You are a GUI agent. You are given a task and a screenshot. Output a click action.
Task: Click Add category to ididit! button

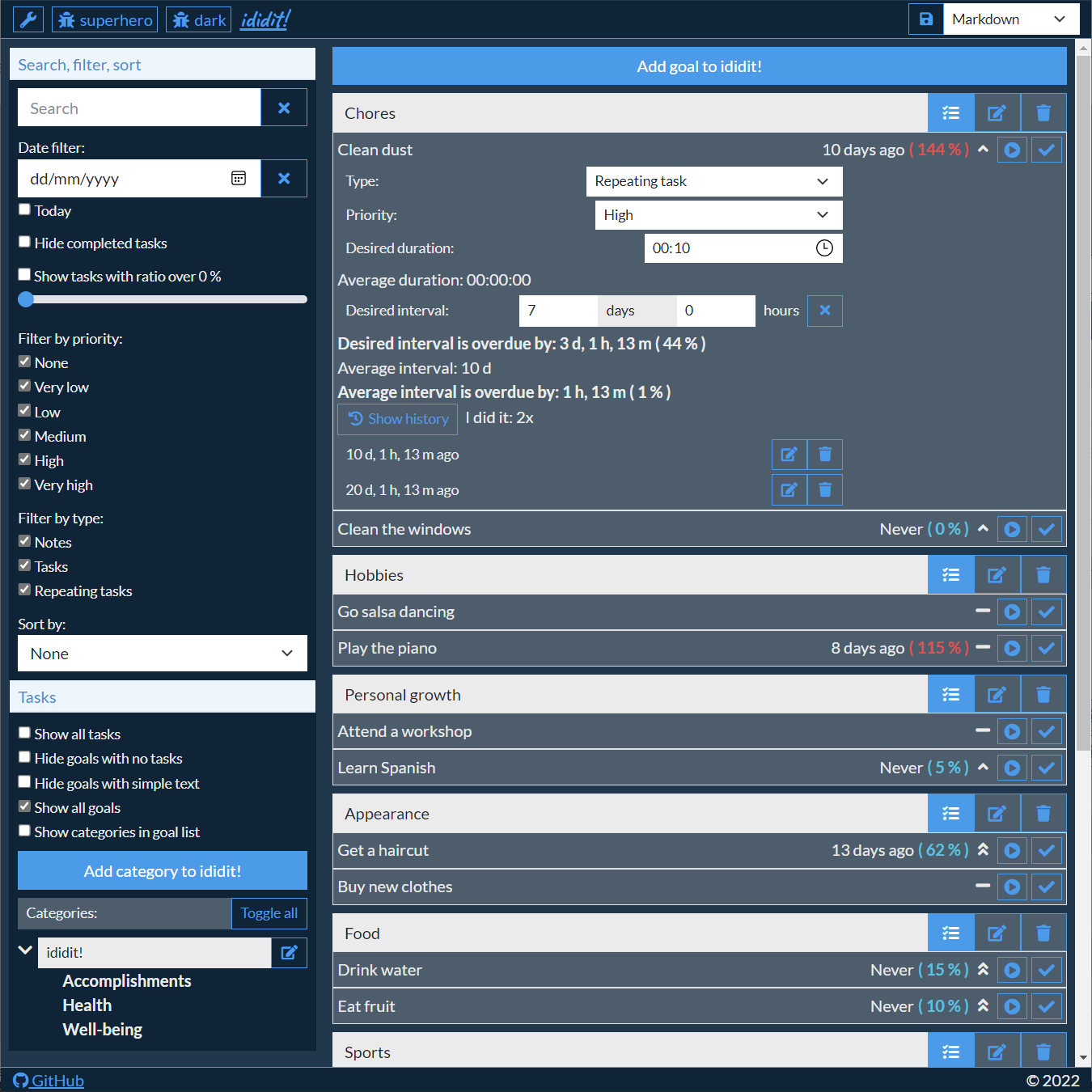[163, 871]
